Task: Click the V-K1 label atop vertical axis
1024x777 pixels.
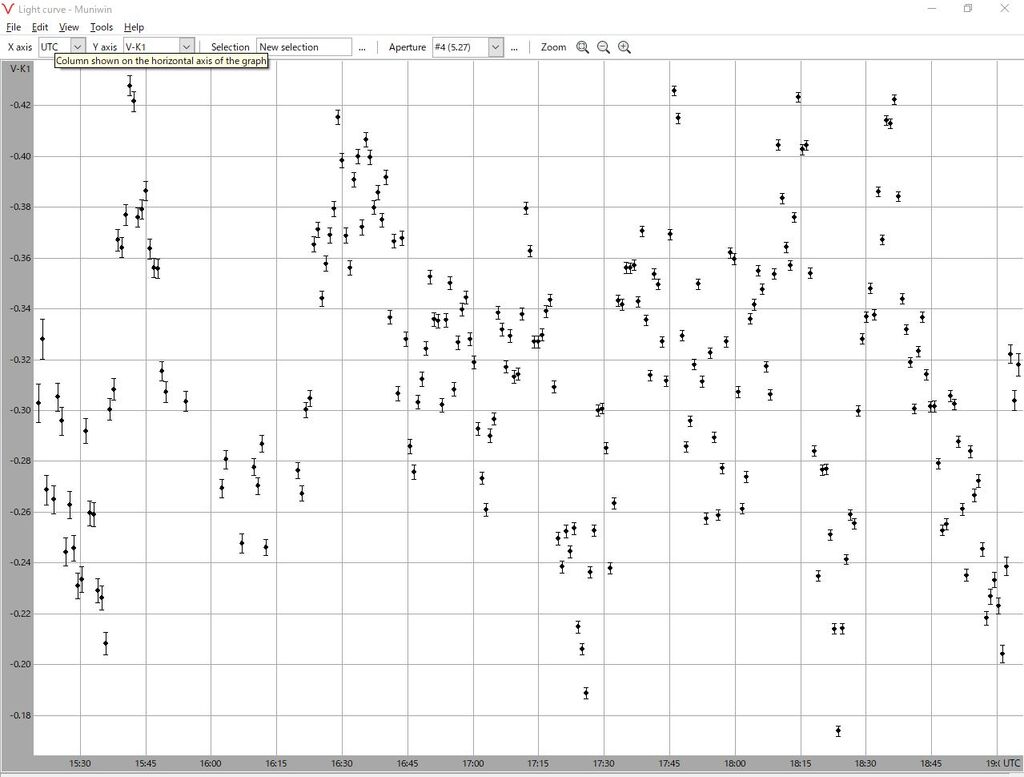Action: coord(20,68)
